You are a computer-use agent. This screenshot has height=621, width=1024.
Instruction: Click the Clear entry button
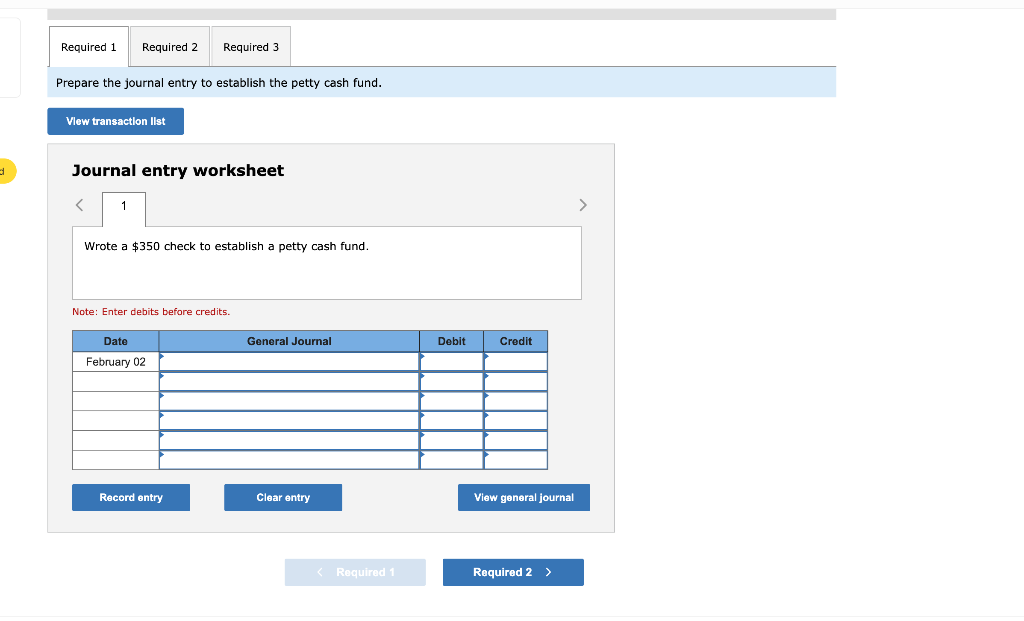pos(283,498)
